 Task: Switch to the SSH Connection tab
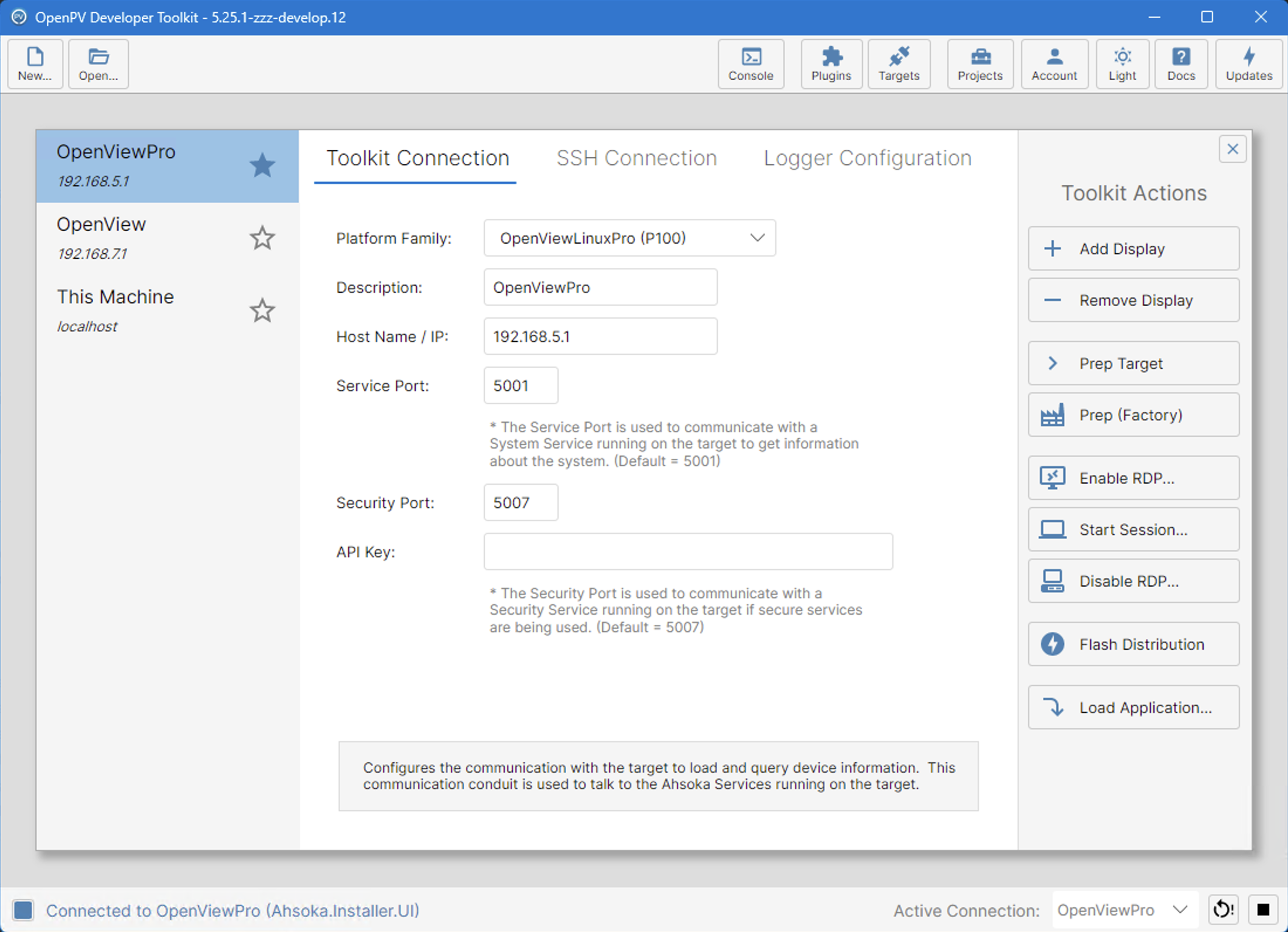(636, 158)
